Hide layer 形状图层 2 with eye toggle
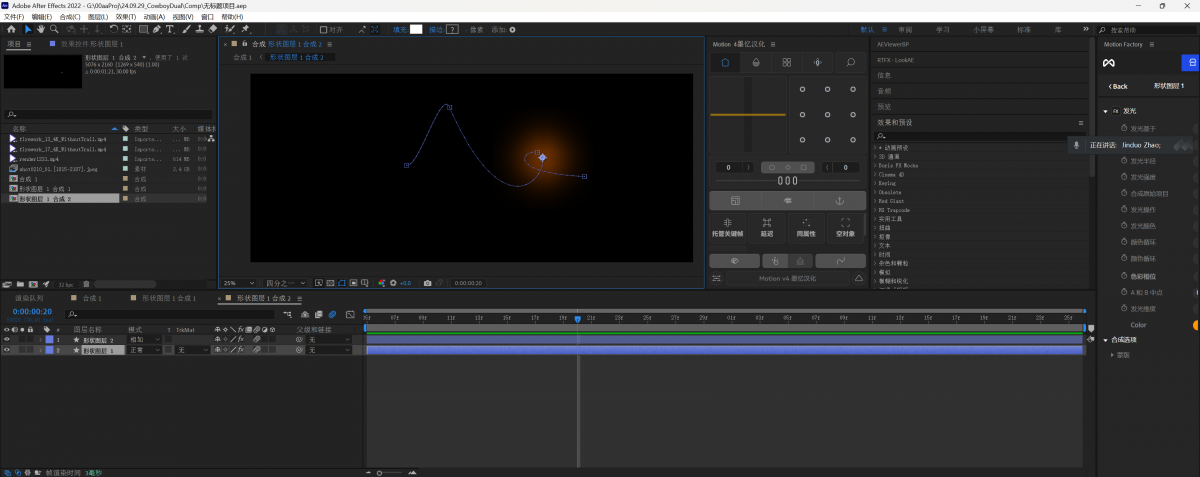The width and height of the screenshot is (1200, 477). [x=6, y=340]
